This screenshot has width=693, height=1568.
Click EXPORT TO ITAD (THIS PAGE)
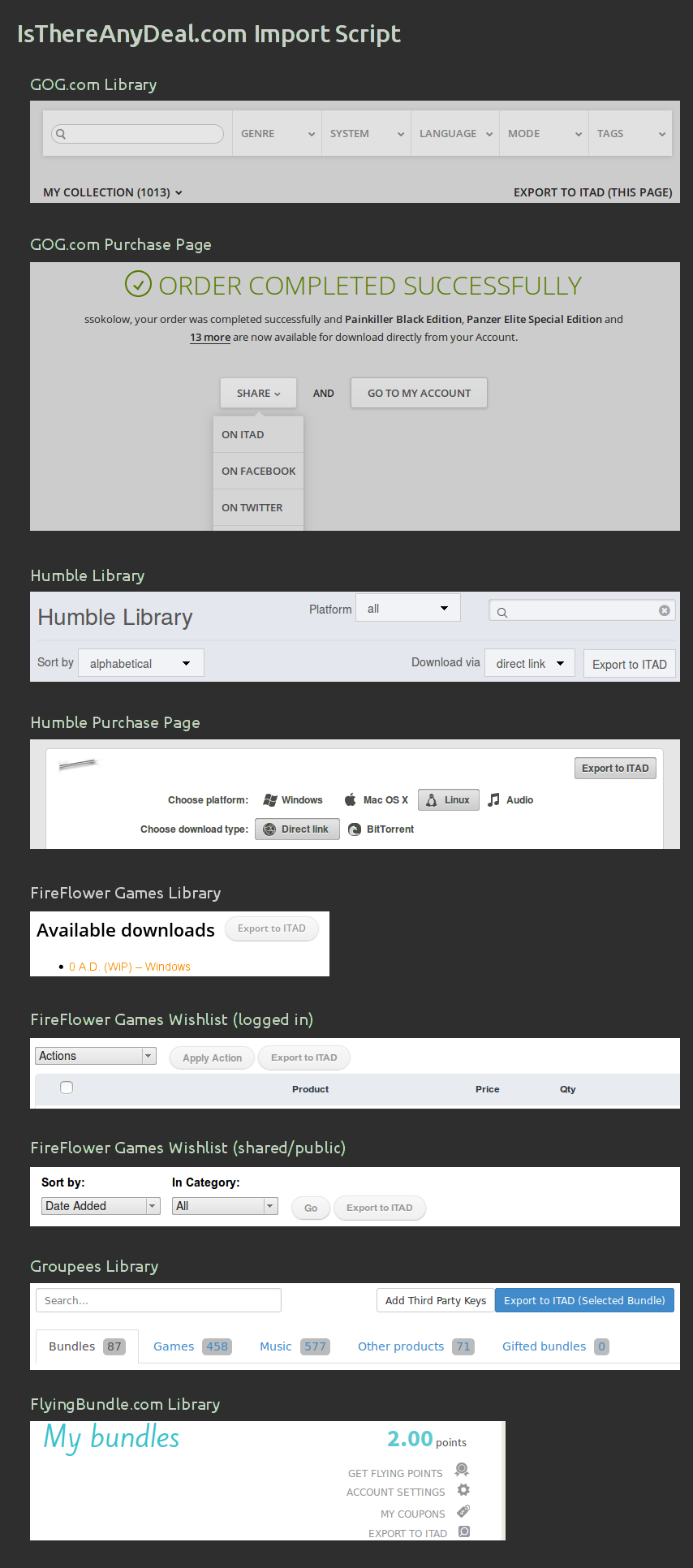click(x=593, y=192)
